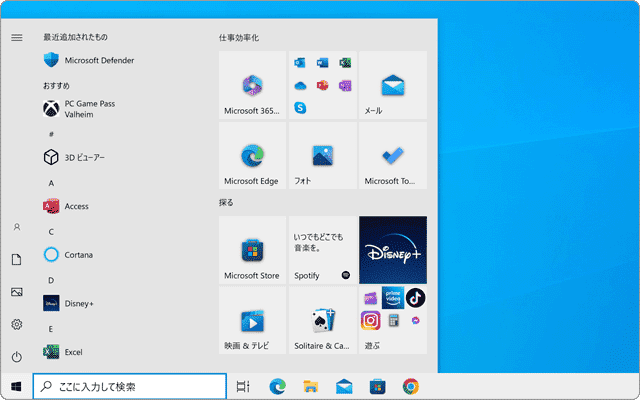Click the E letter index header
Image resolution: width=640 pixels, height=400 pixels.
pos(51,329)
